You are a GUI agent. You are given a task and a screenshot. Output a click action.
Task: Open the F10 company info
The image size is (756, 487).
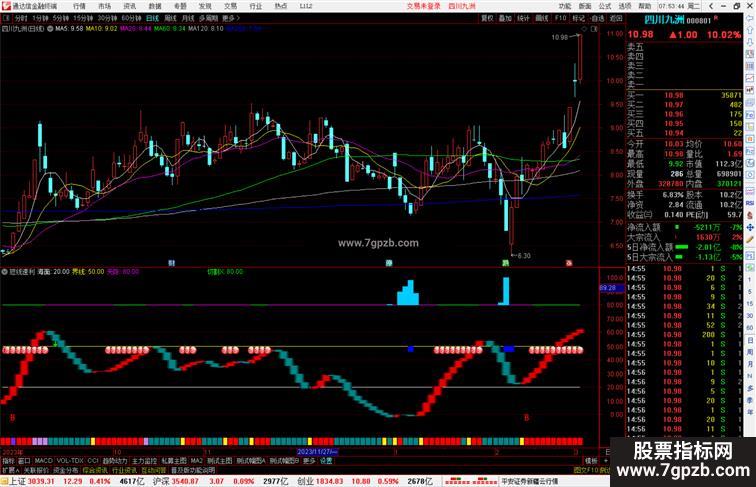click(x=560, y=18)
